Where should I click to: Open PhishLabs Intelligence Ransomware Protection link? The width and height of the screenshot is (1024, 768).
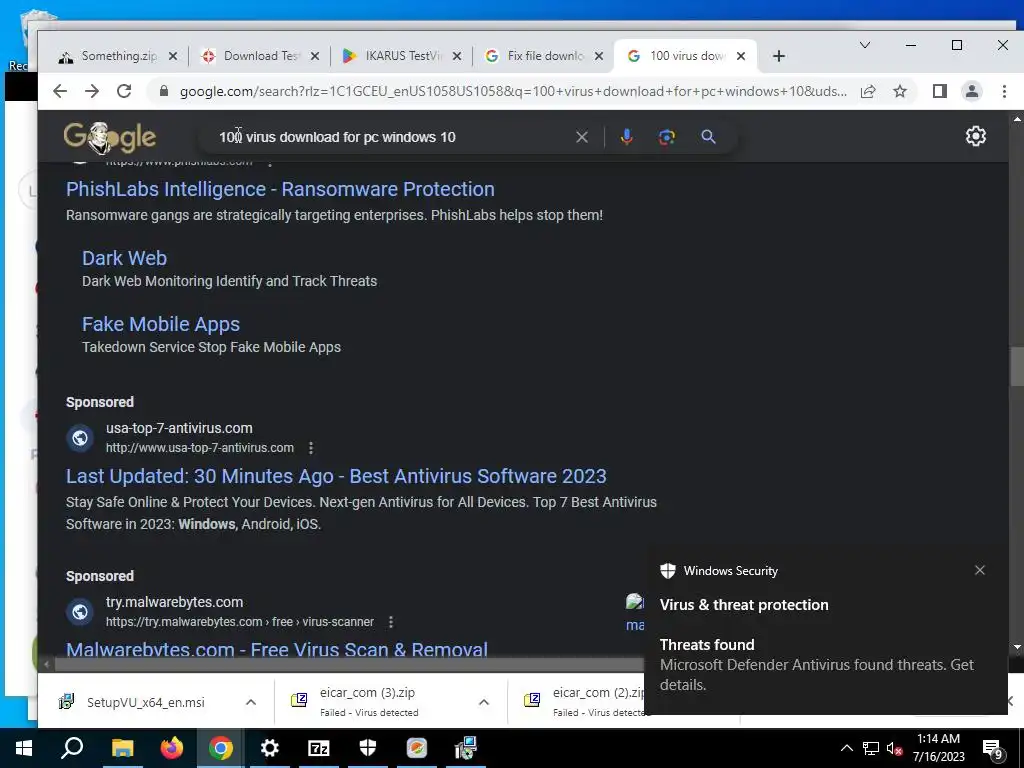point(280,189)
